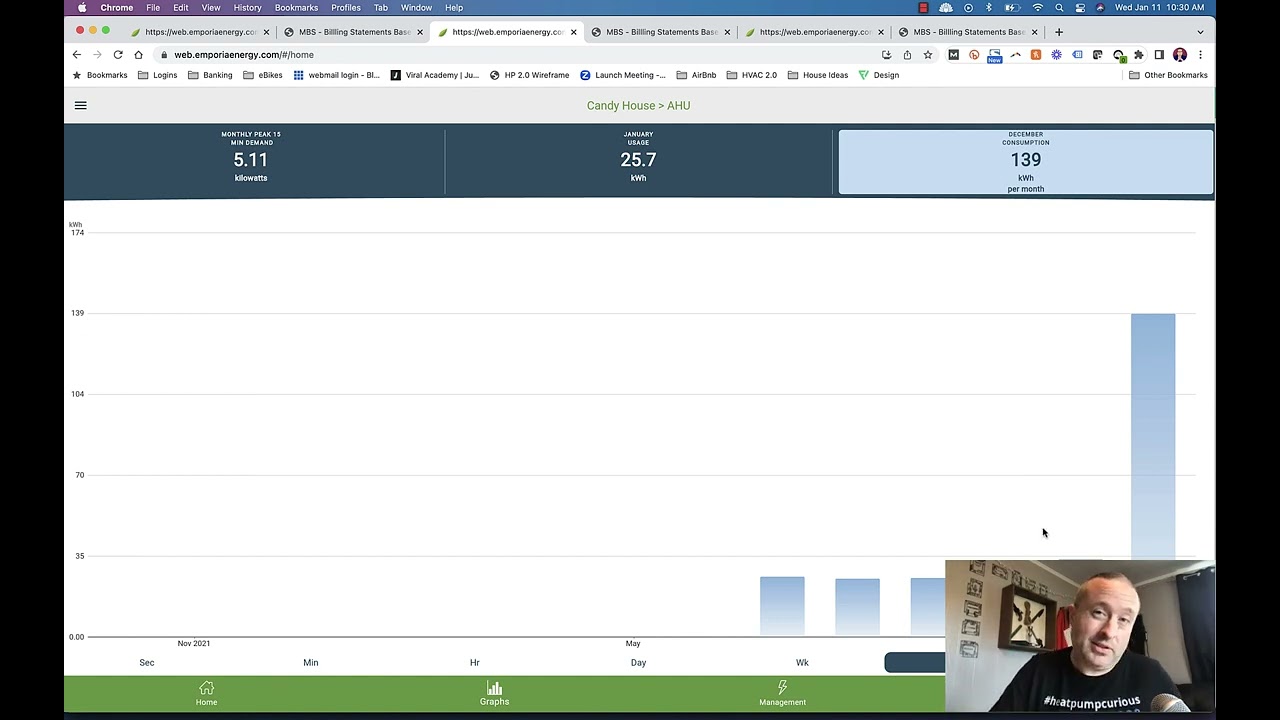Click the black M extension icon

tap(954, 55)
